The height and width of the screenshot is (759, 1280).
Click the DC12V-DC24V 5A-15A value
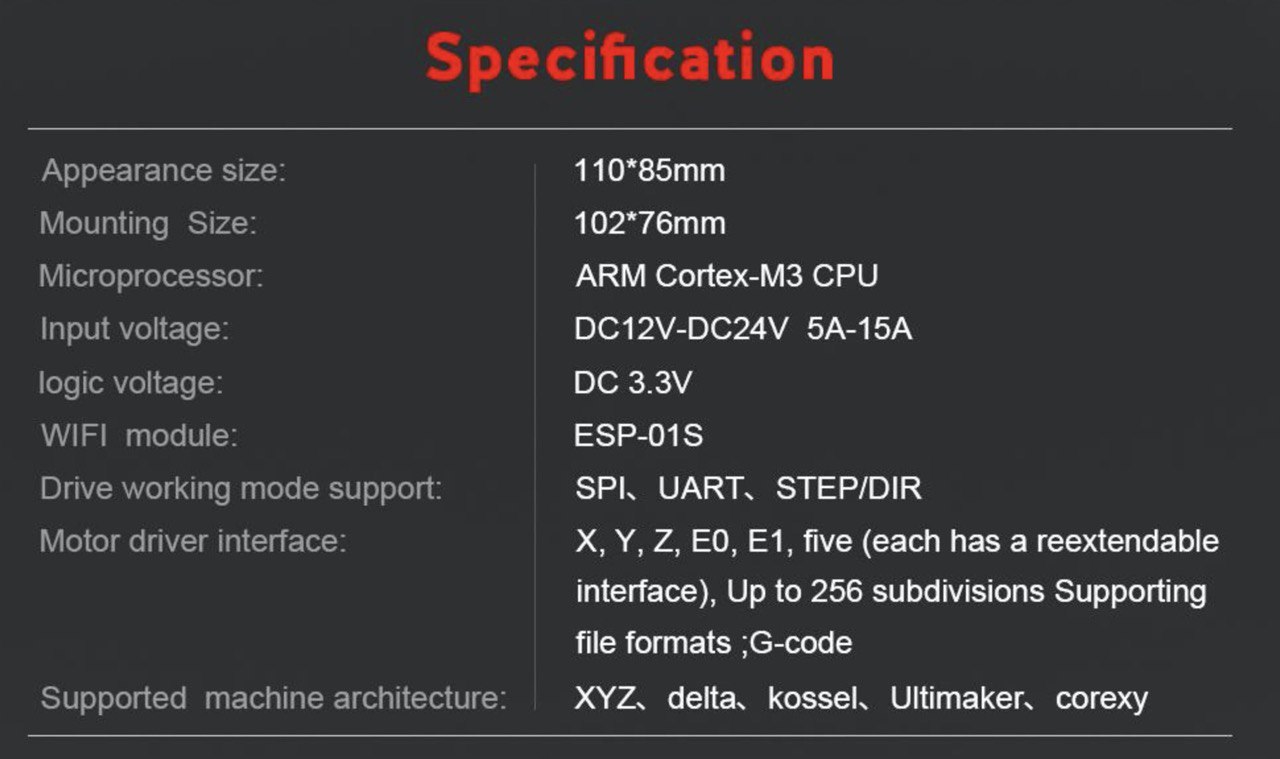coord(743,329)
